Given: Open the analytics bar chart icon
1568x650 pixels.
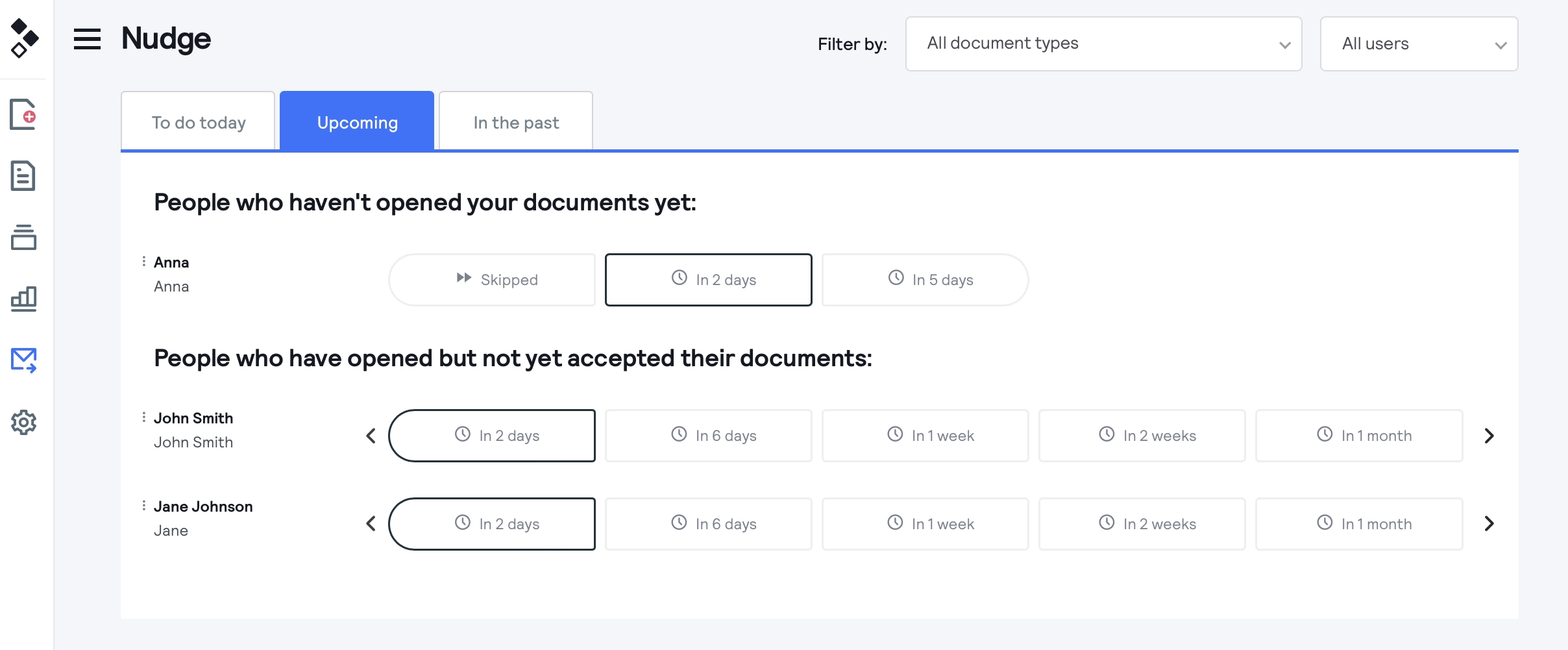Looking at the screenshot, I should (24, 298).
